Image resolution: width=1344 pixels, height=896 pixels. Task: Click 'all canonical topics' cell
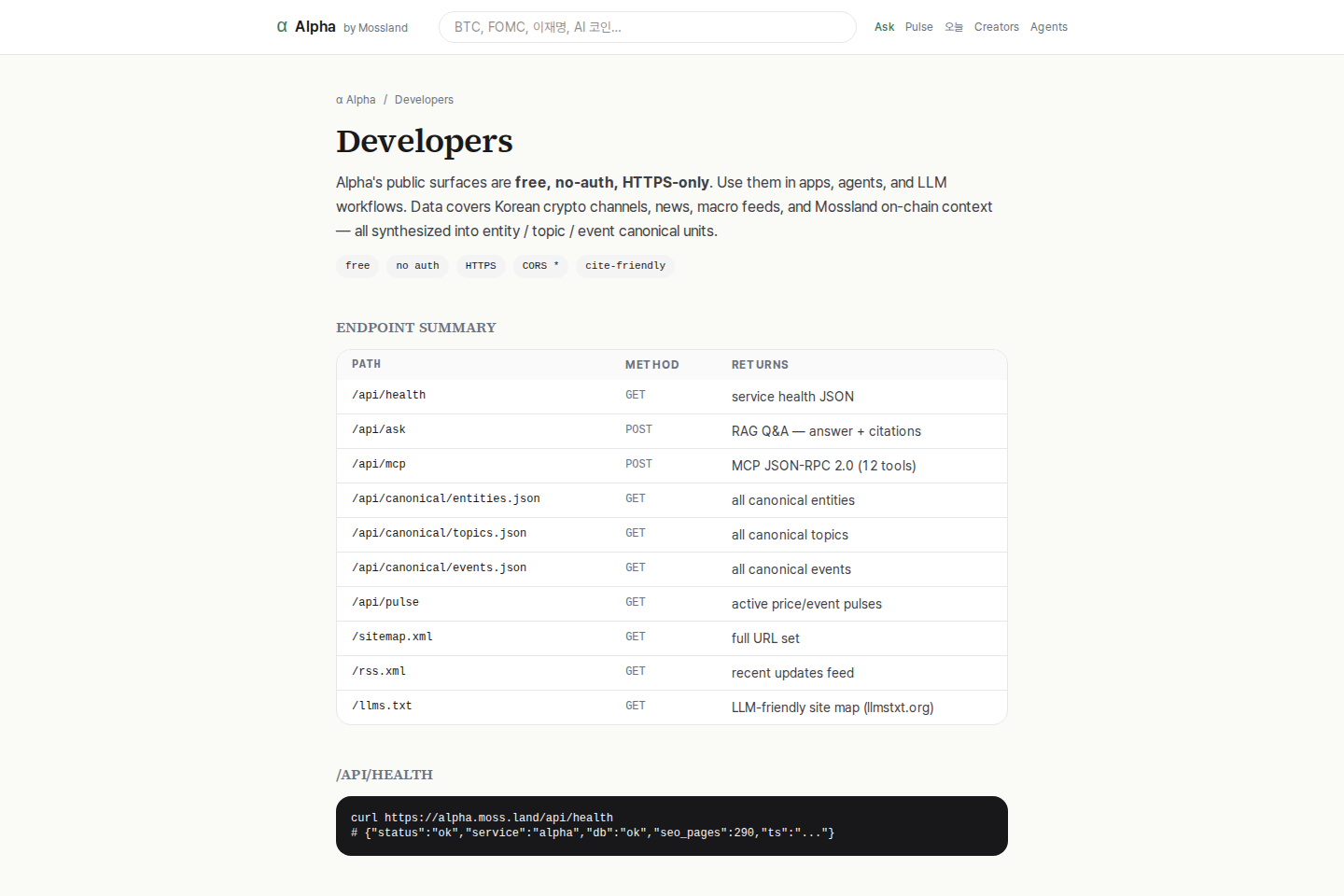click(x=790, y=535)
